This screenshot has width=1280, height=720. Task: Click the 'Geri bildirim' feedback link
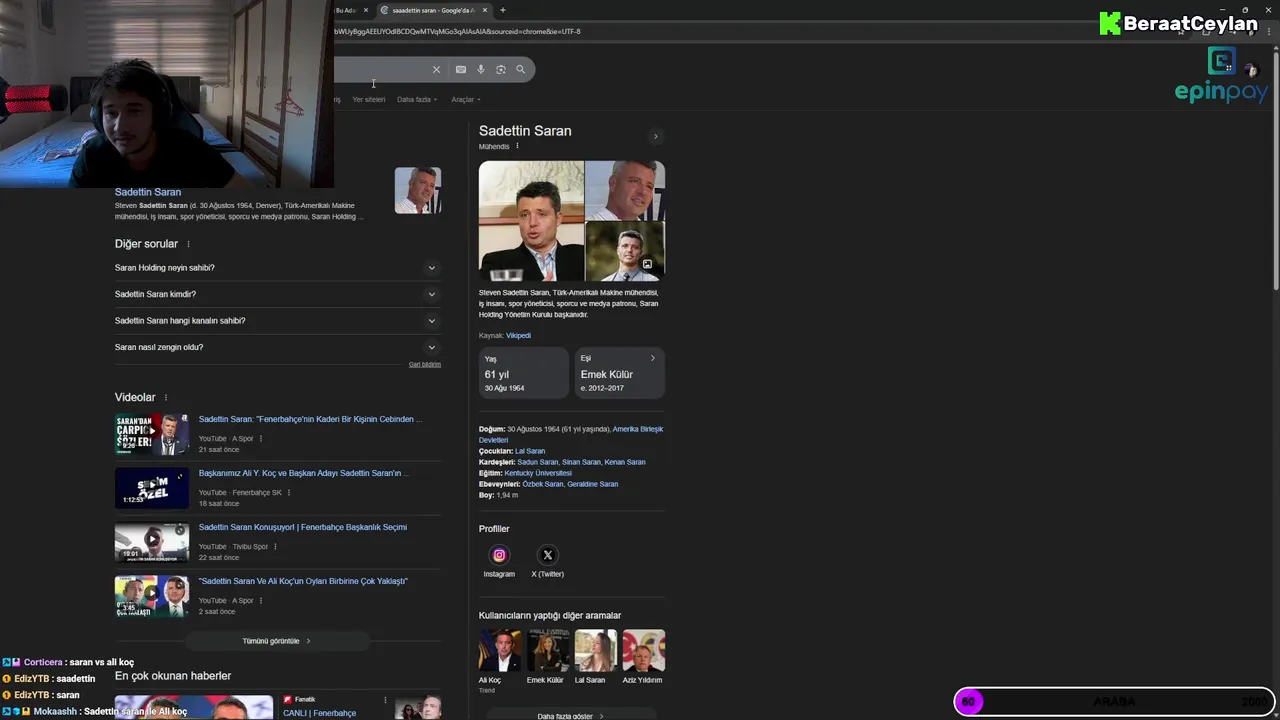coord(425,364)
